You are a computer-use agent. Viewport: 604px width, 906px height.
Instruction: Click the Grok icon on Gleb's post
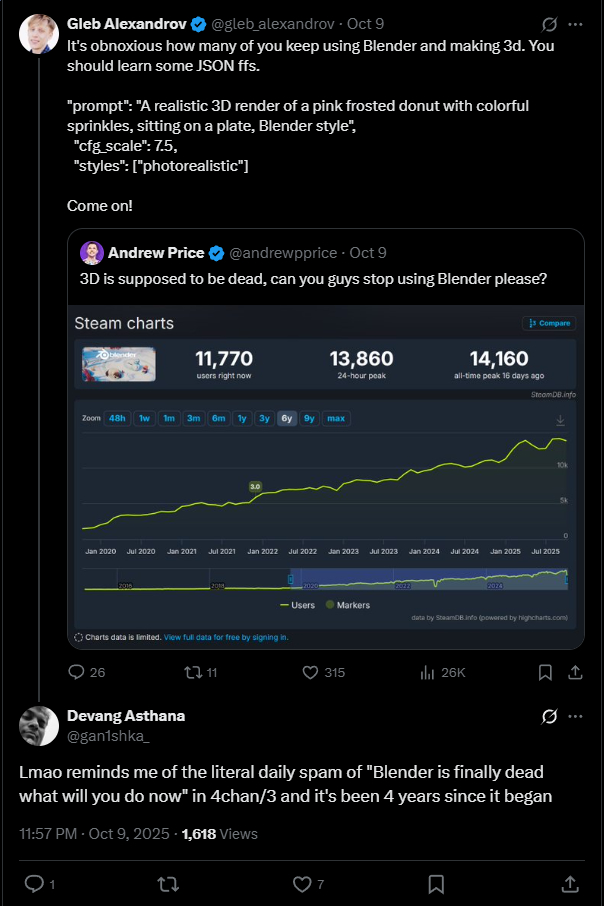(x=549, y=23)
